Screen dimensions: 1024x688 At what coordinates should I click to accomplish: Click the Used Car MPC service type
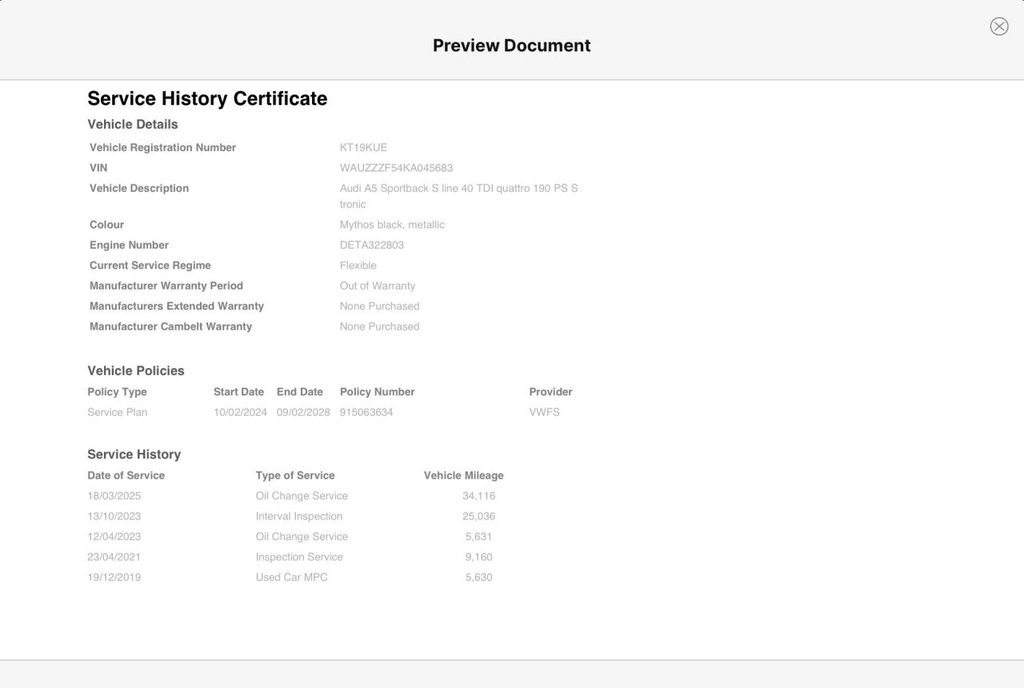pos(291,578)
